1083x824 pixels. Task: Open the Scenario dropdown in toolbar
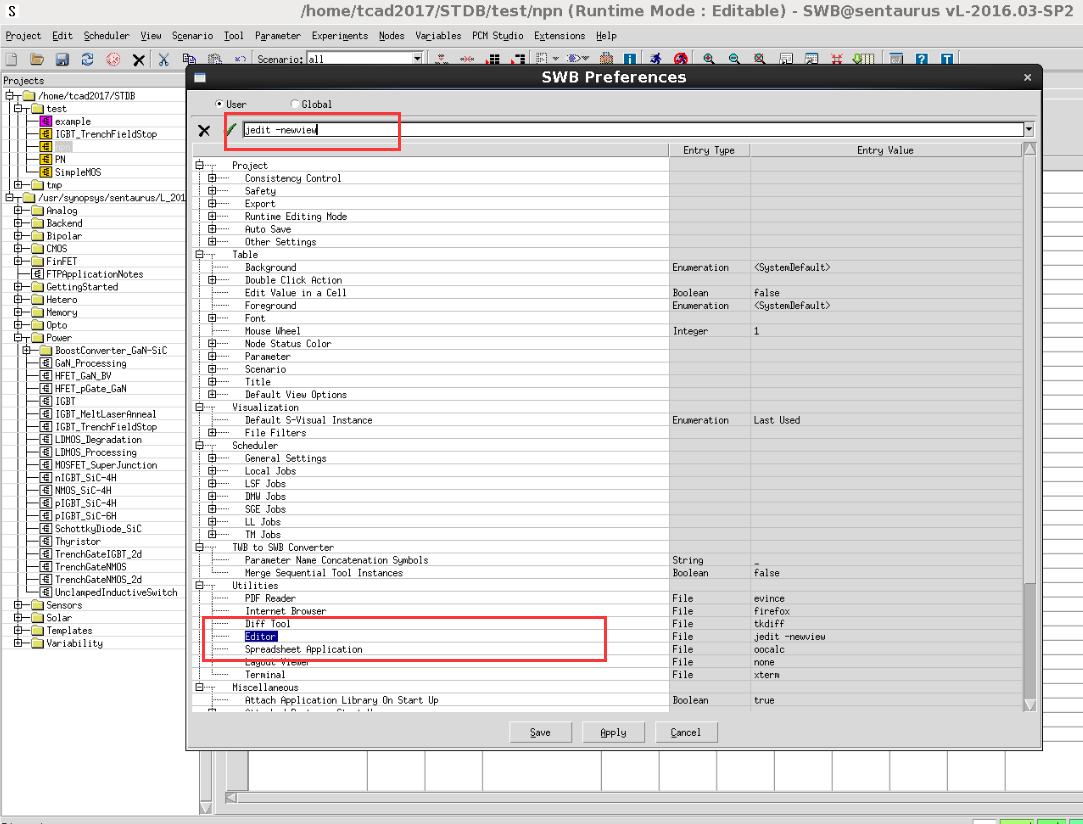point(418,60)
